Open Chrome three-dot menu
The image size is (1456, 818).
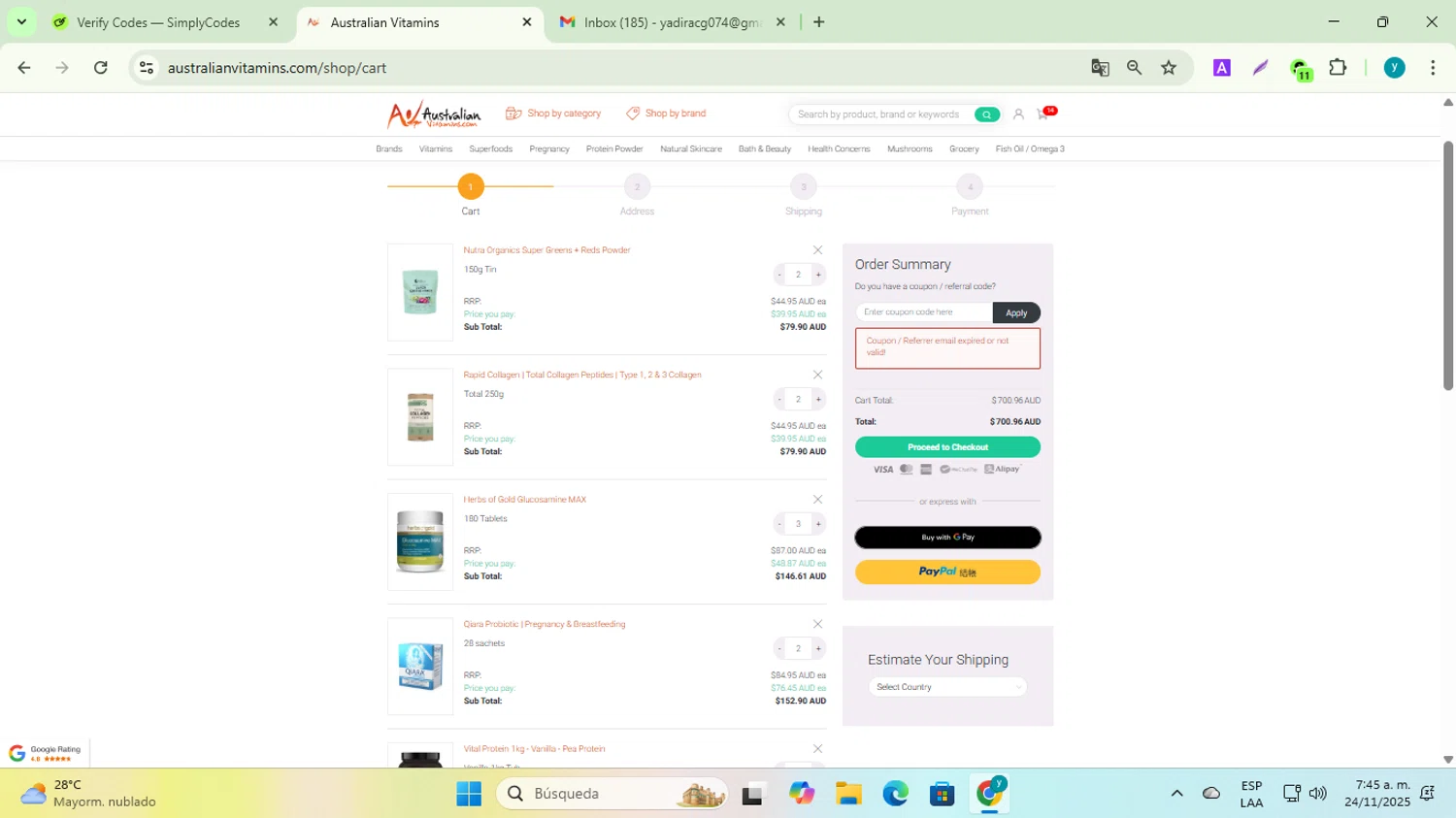(1433, 68)
